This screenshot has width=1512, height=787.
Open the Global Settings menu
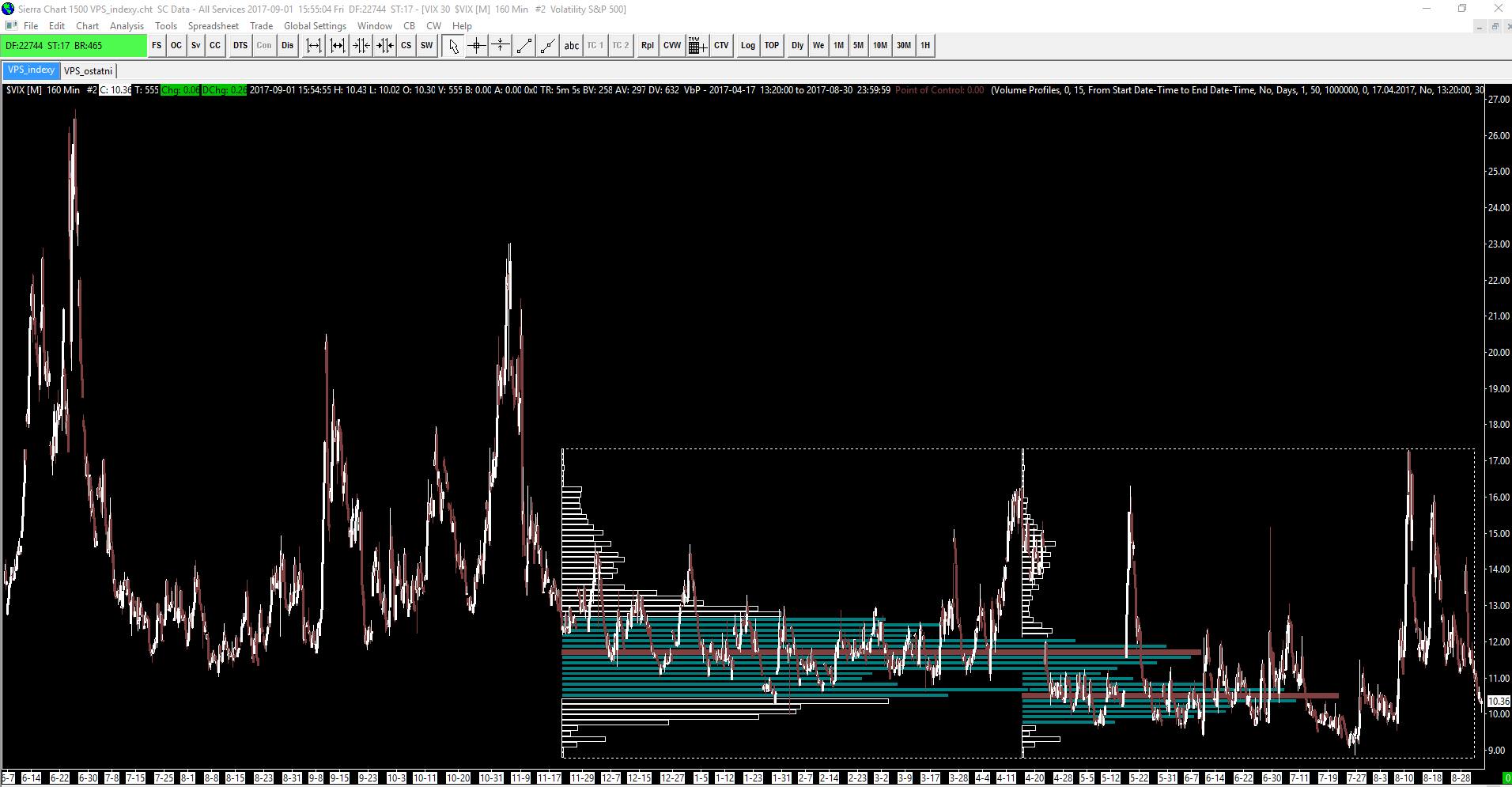(x=315, y=26)
